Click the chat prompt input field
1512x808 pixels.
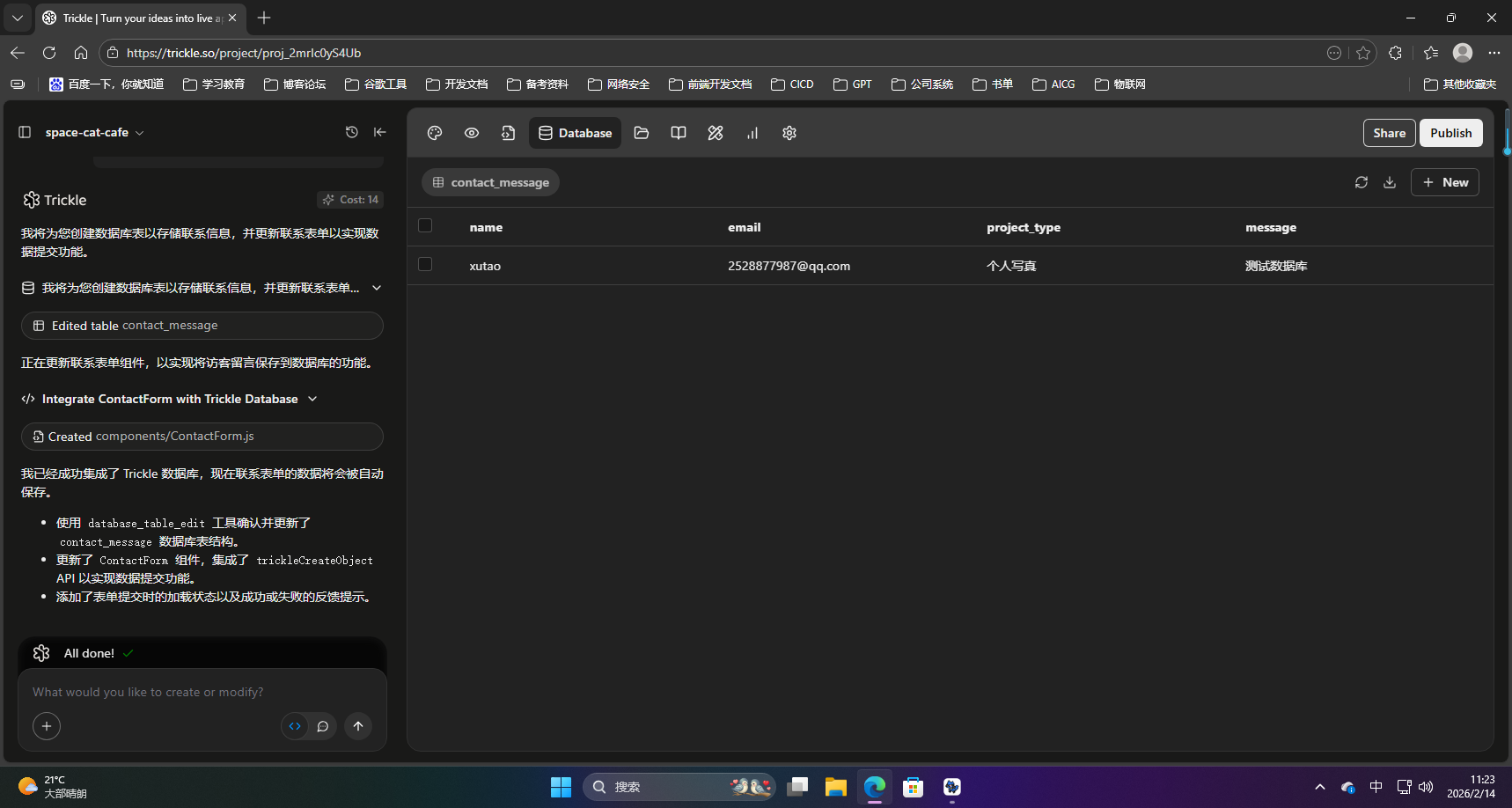coord(202,692)
